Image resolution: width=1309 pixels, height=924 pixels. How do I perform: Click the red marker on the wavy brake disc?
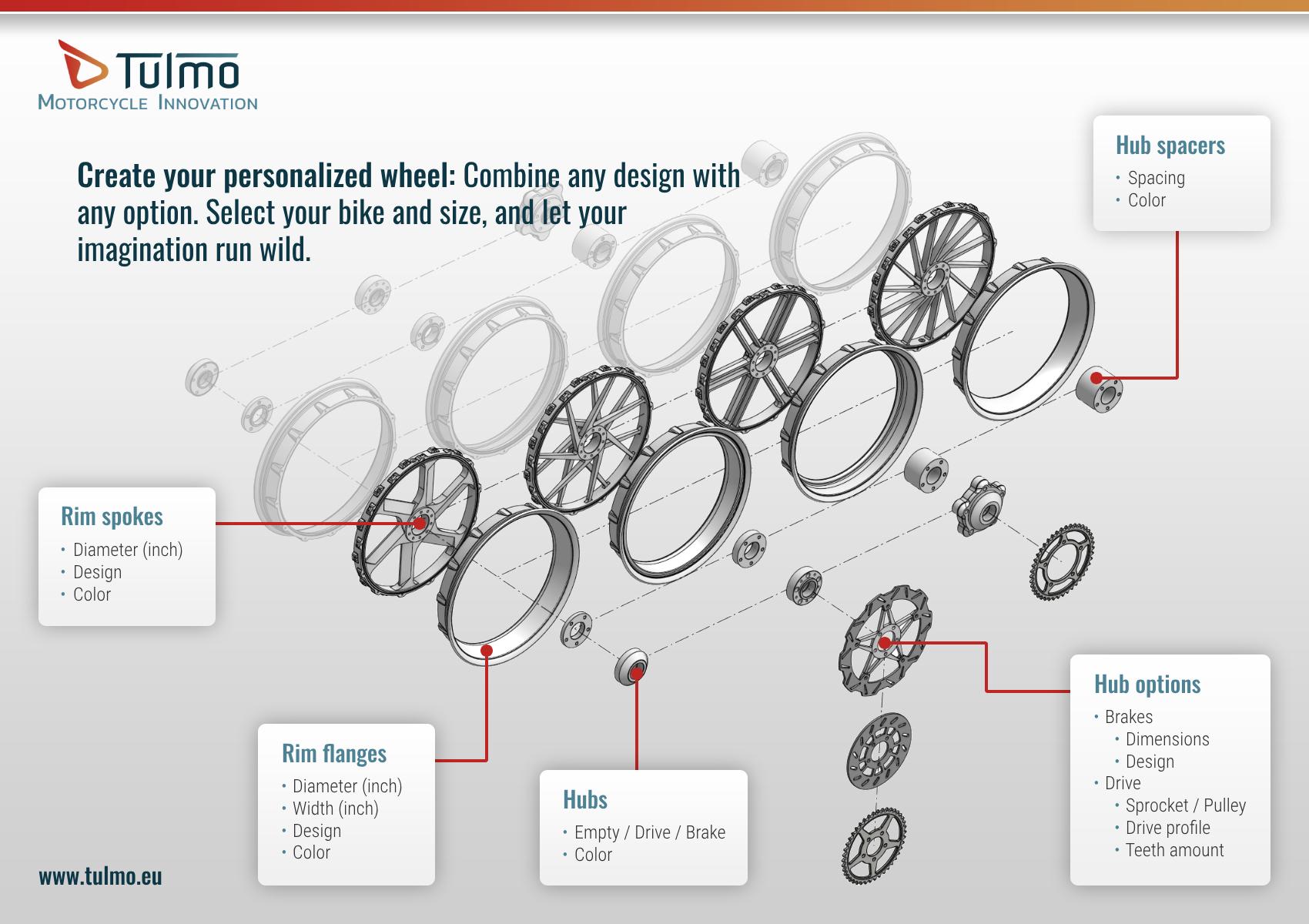[x=885, y=642]
